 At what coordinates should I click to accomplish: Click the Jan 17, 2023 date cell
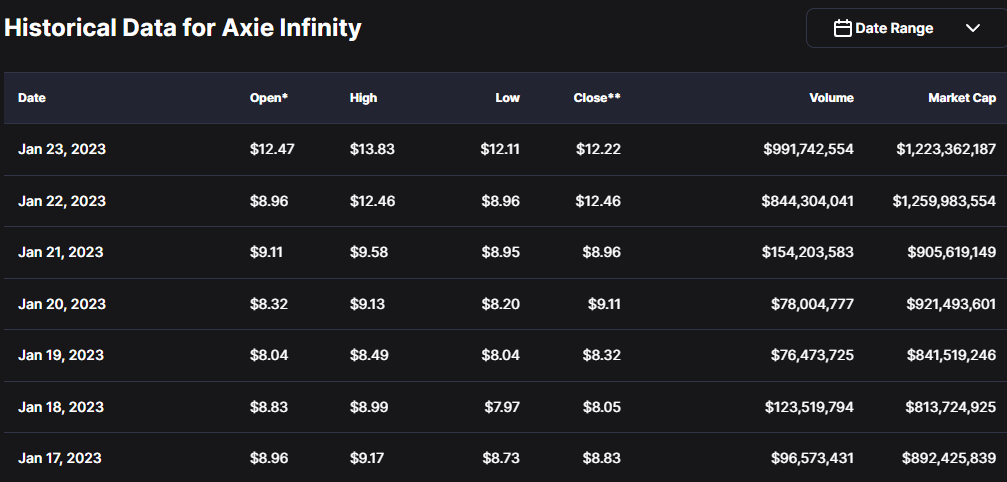click(x=61, y=458)
